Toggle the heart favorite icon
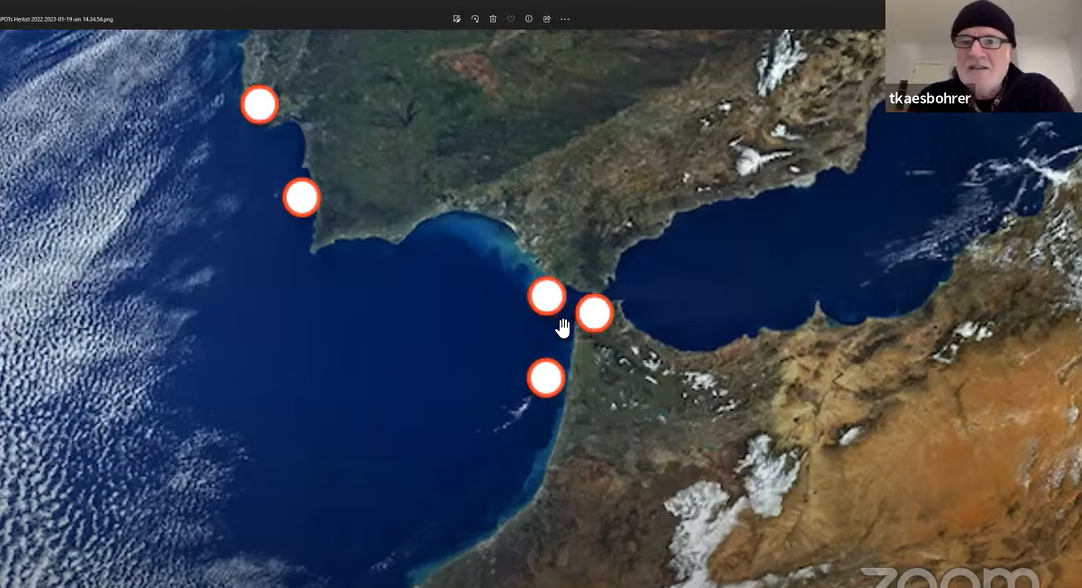This screenshot has height=588, width=1082. [511, 19]
